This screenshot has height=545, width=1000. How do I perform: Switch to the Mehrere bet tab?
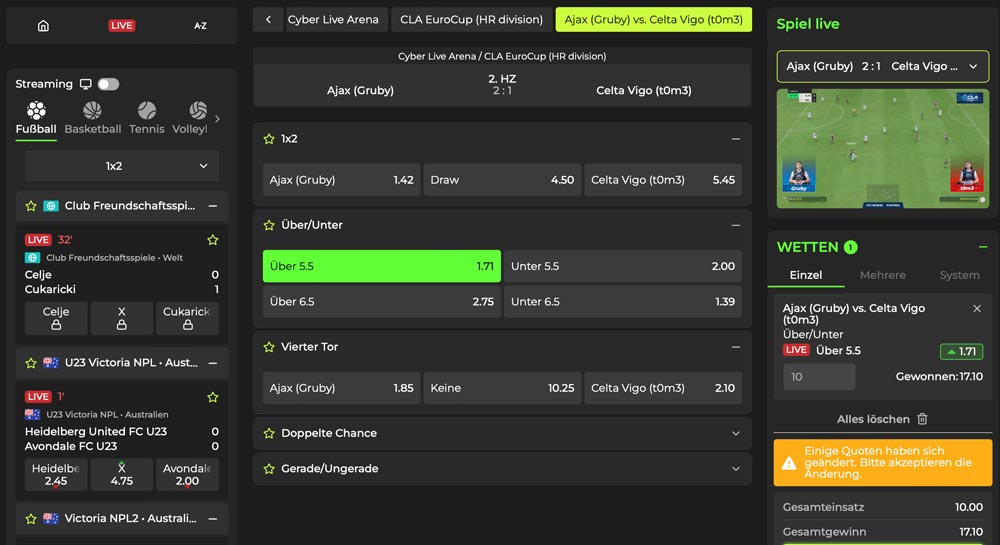[882, 275]
